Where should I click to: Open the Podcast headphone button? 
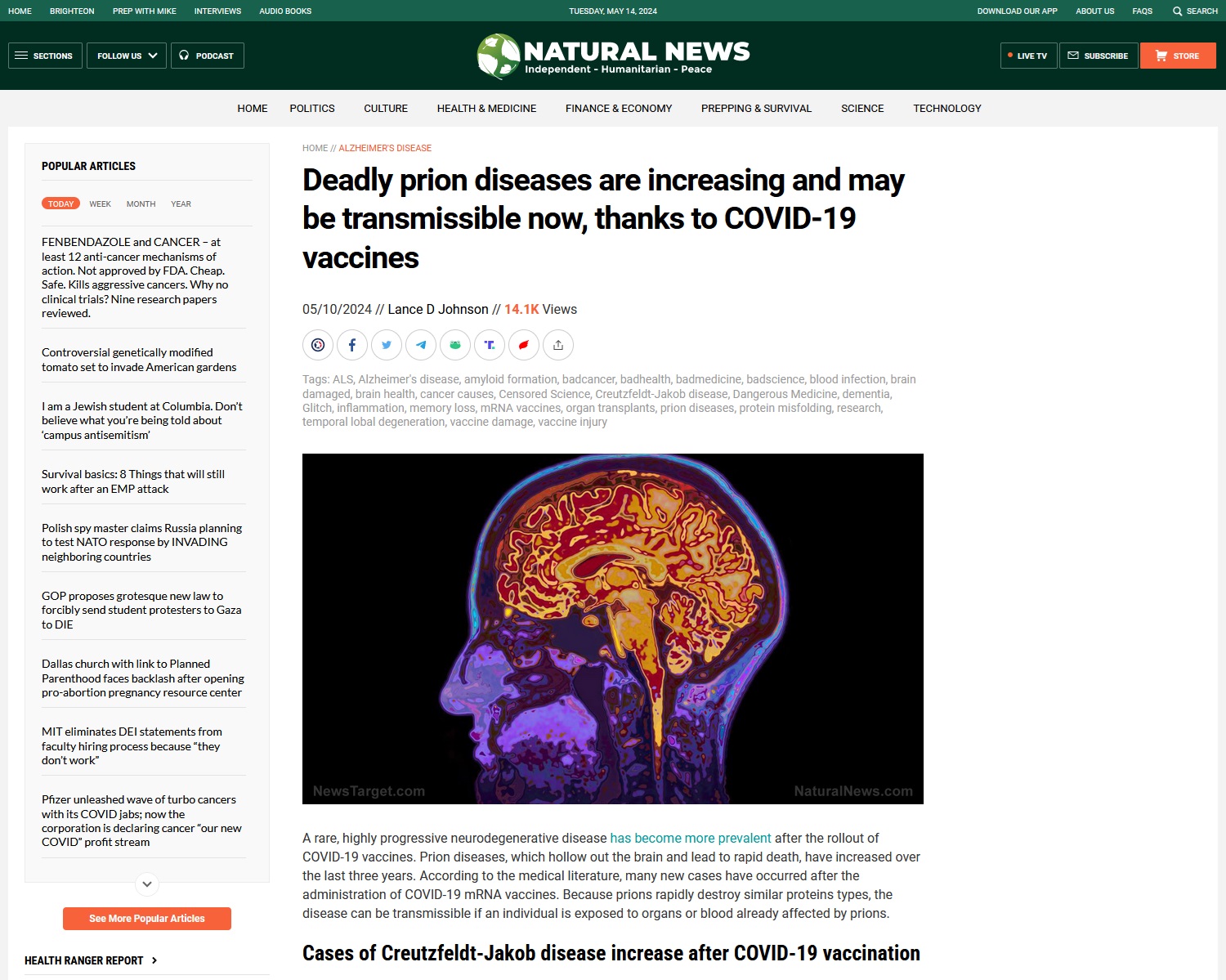click(x=208, y=56)
